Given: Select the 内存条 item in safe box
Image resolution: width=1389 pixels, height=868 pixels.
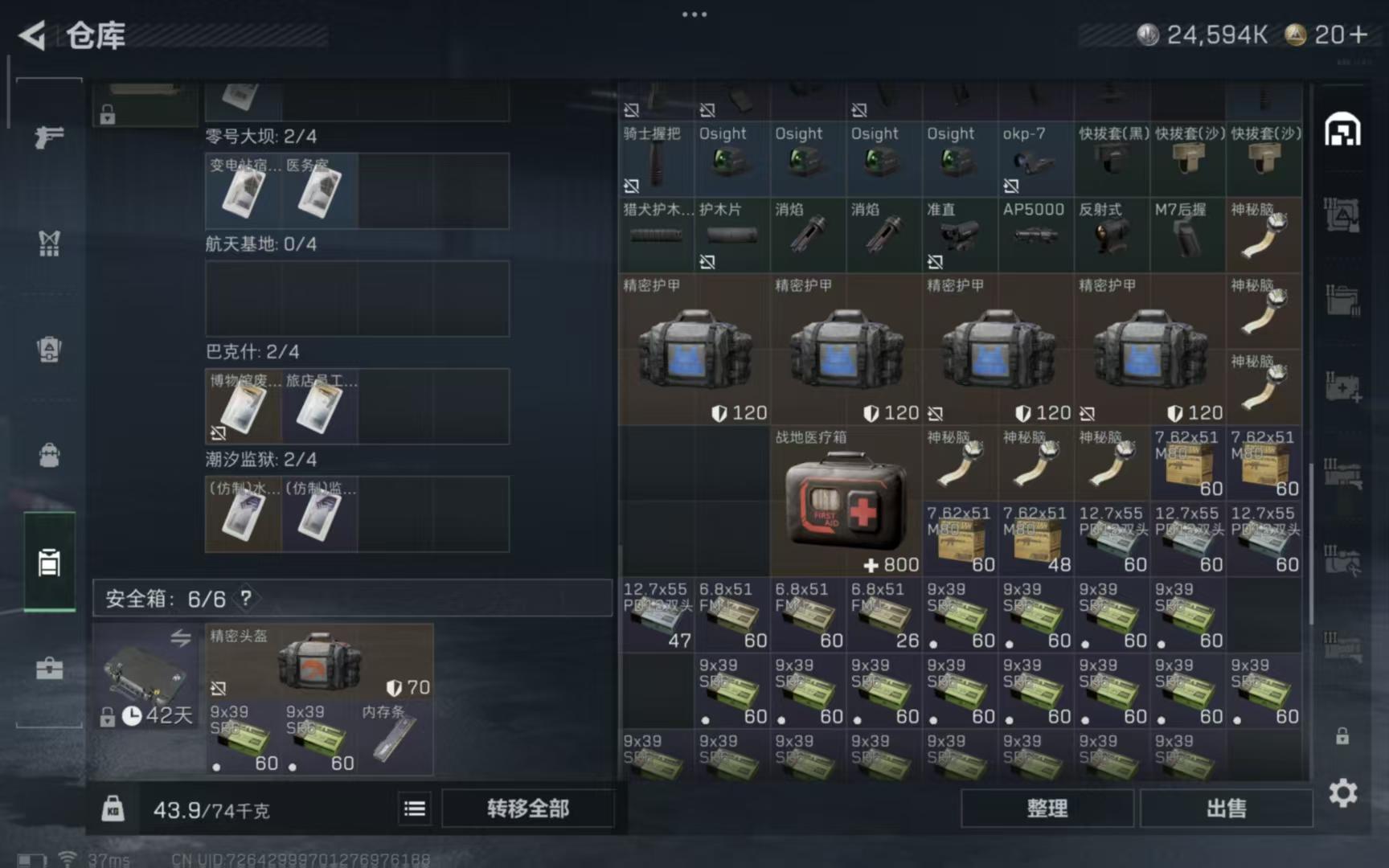Looking at the screenshot, I should click(395, 738).
